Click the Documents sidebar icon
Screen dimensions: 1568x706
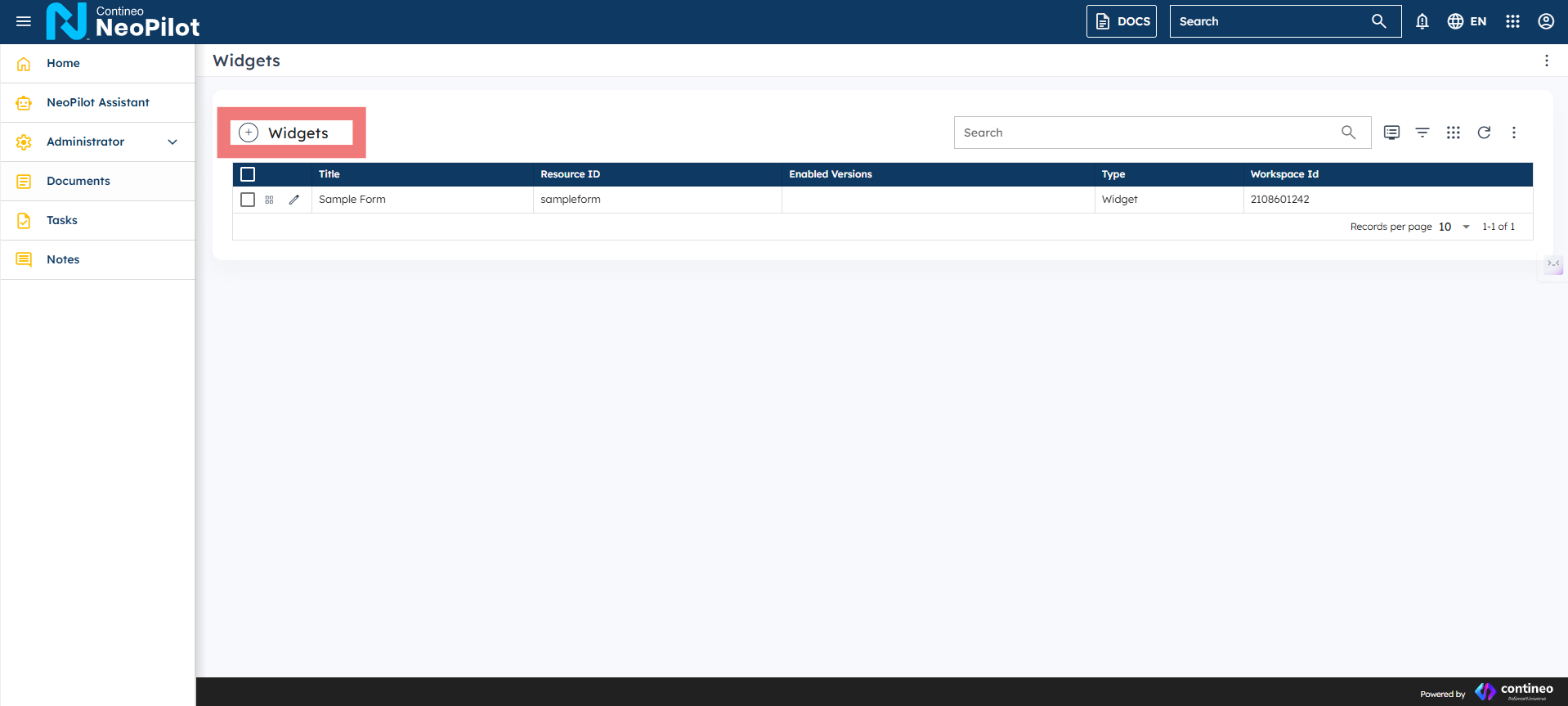point(24,181)
